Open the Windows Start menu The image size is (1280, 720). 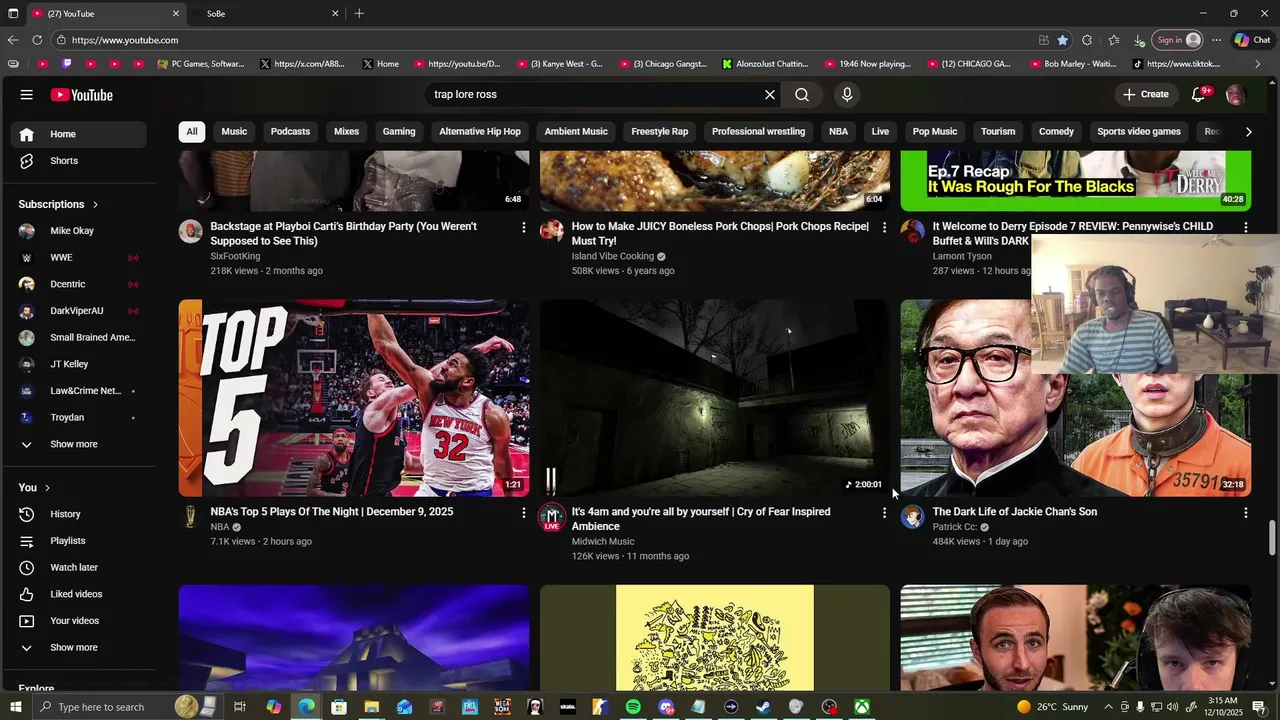coord(16,707)
